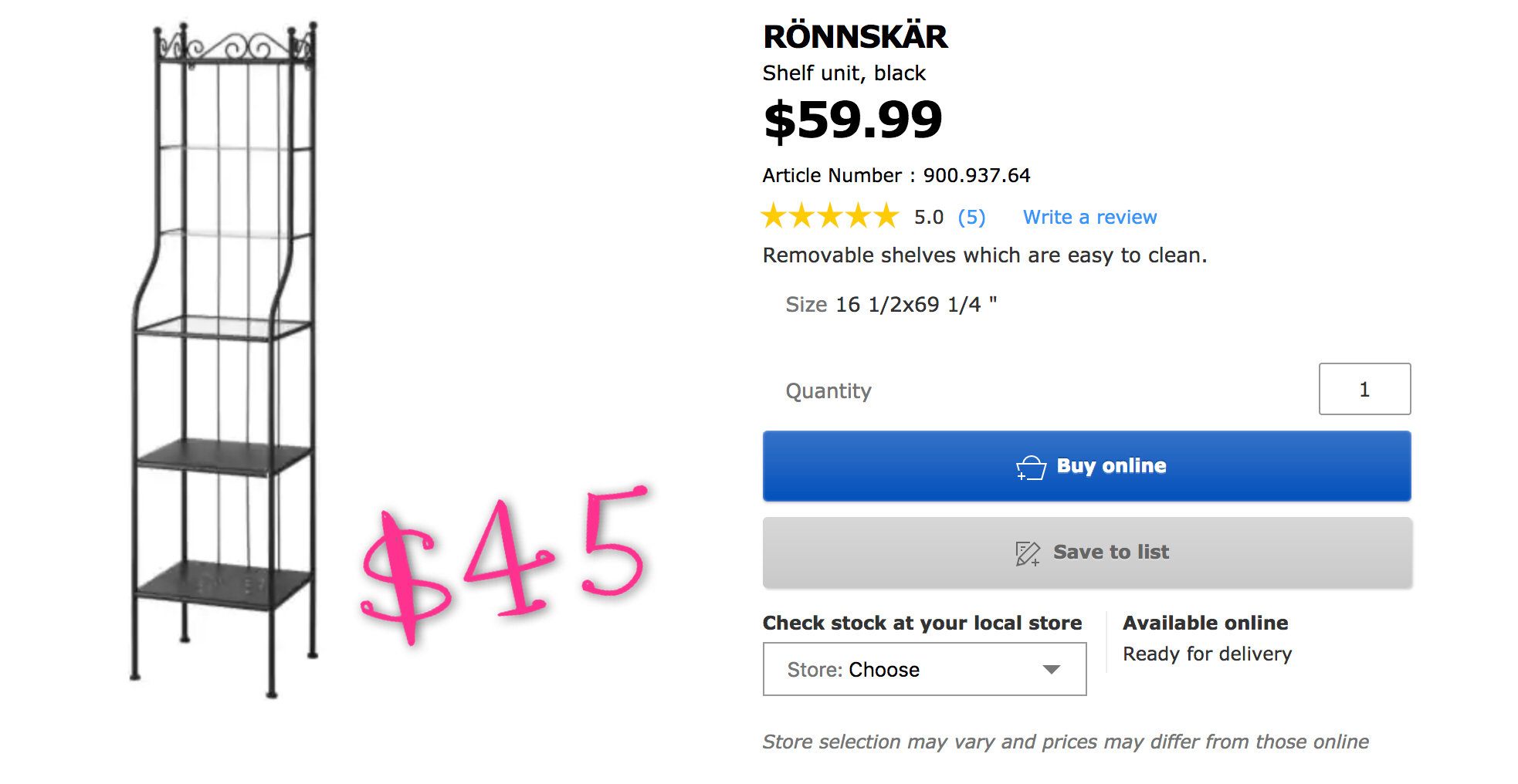Click the fifth gold rating star
Image resolution: width=1518 pixels, height=784 pixels.
click(x=886, y=217)
